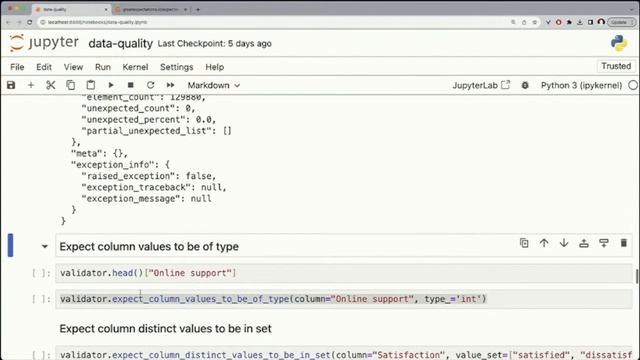Select the Python 3 (ipykernel) kernel name
Viewport: 640px width, 360px height.
tap(581, 85)
